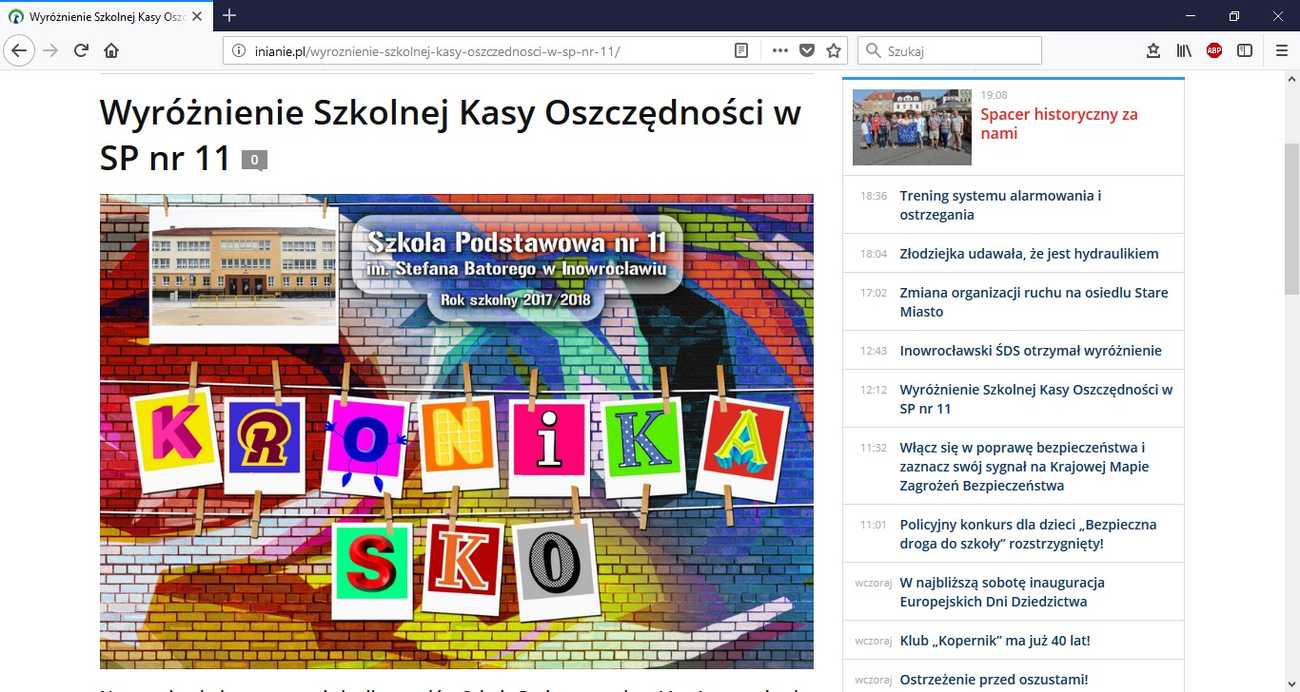Click the 12:12 news timestamp

coord(873,390)
